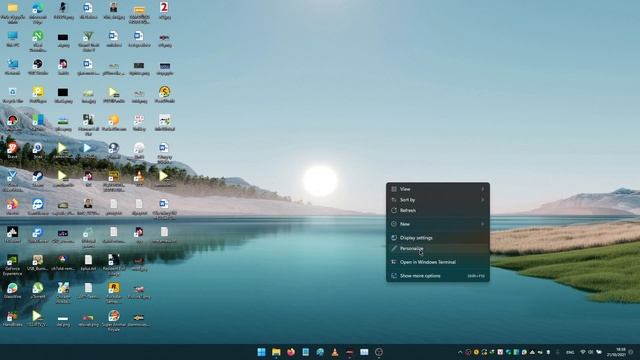Viewport: 640px width, 360px height.
Task: Open the Recycle Bin desktop icon
Action: tap(13, 95)
